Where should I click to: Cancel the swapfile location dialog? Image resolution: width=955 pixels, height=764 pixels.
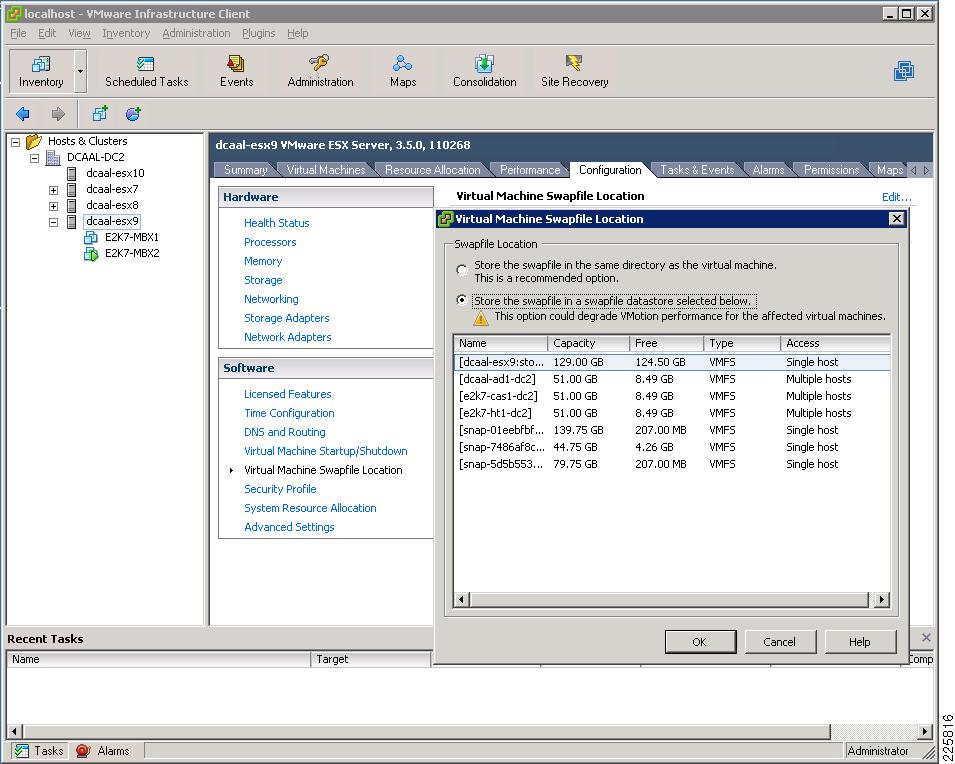[780, 642]
